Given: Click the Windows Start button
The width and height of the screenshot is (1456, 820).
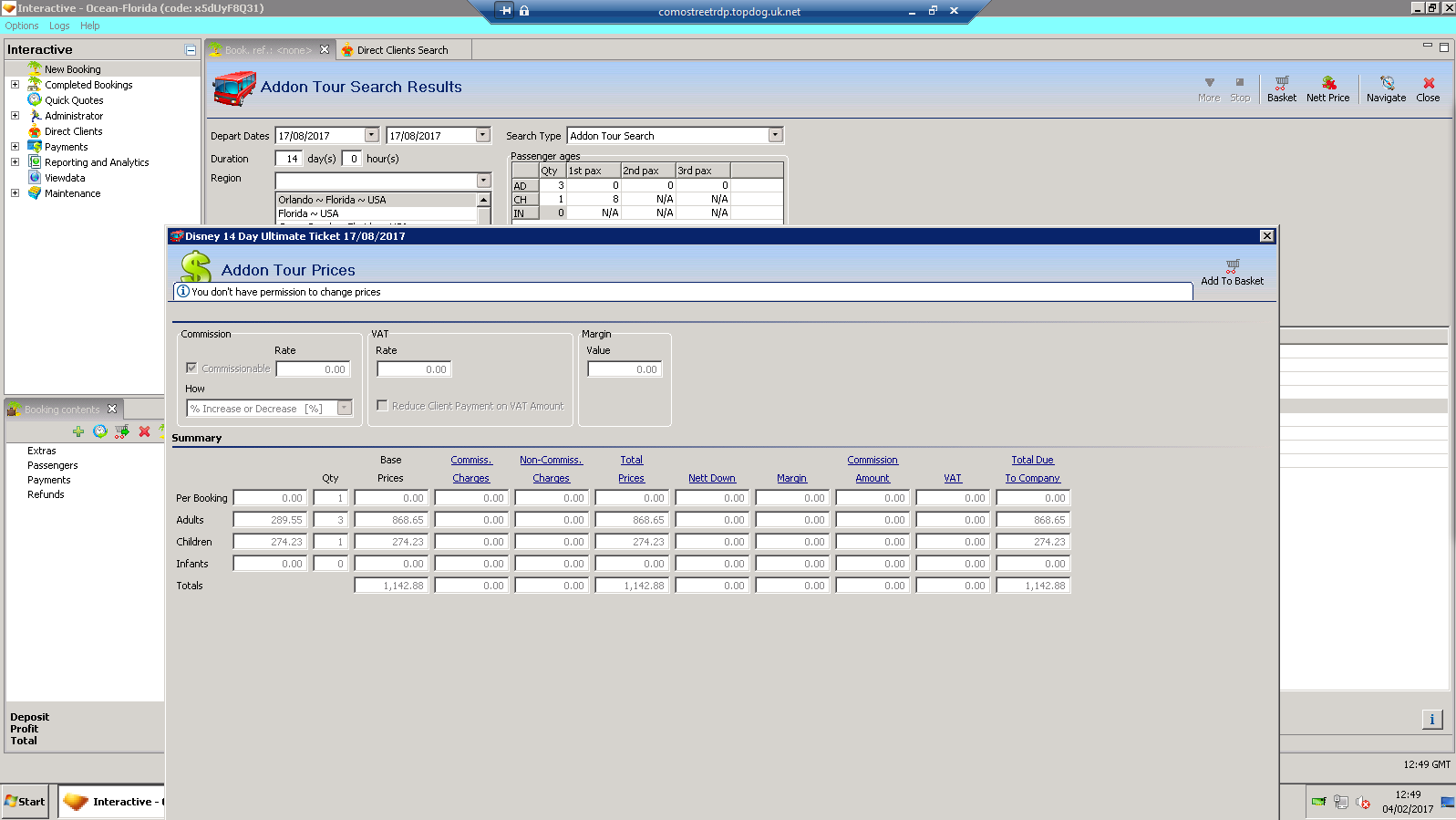Looking at the screenshot, I should [25, 802].
